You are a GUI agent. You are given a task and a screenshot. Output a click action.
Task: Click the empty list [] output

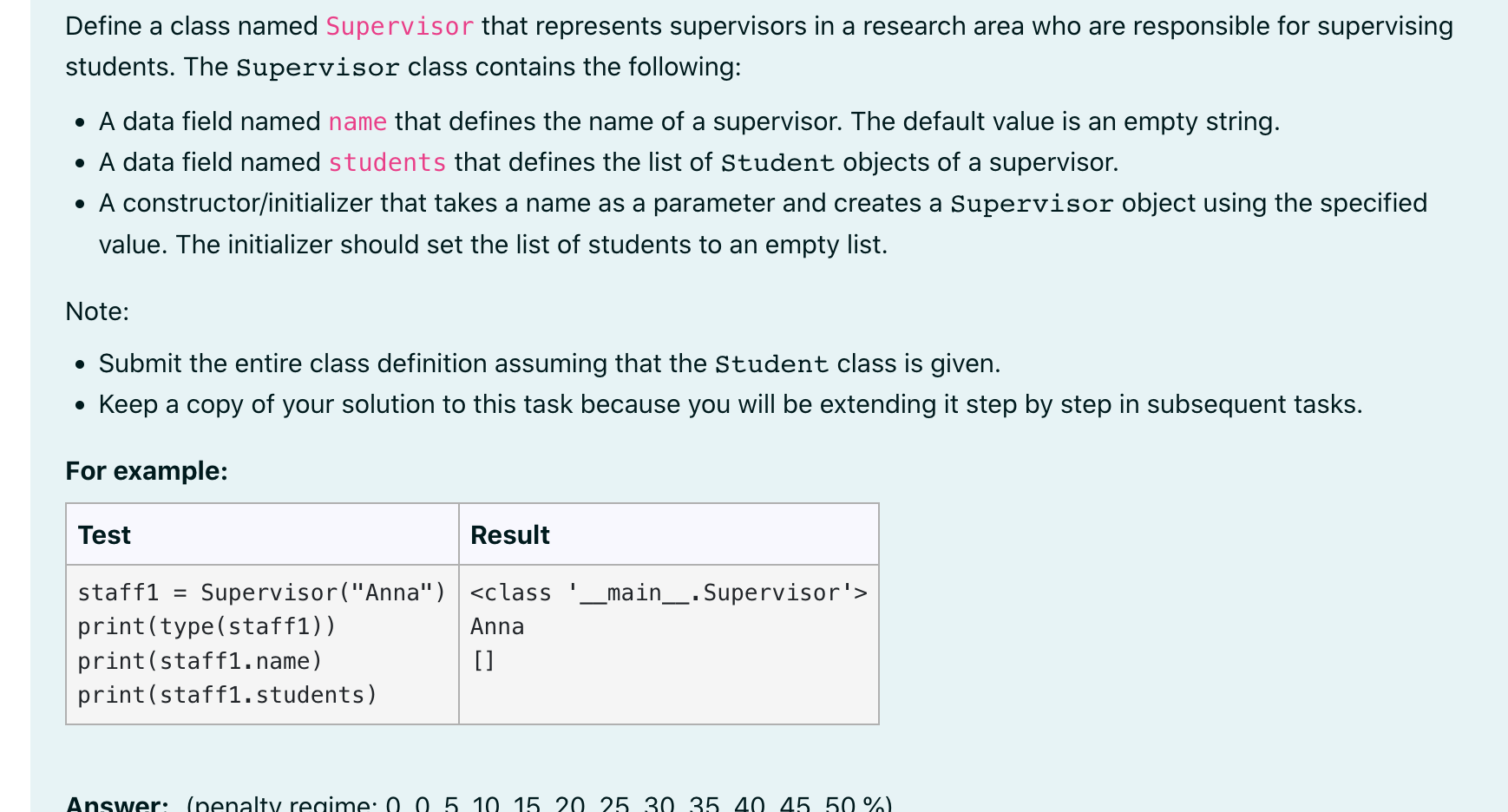[483, 661]
